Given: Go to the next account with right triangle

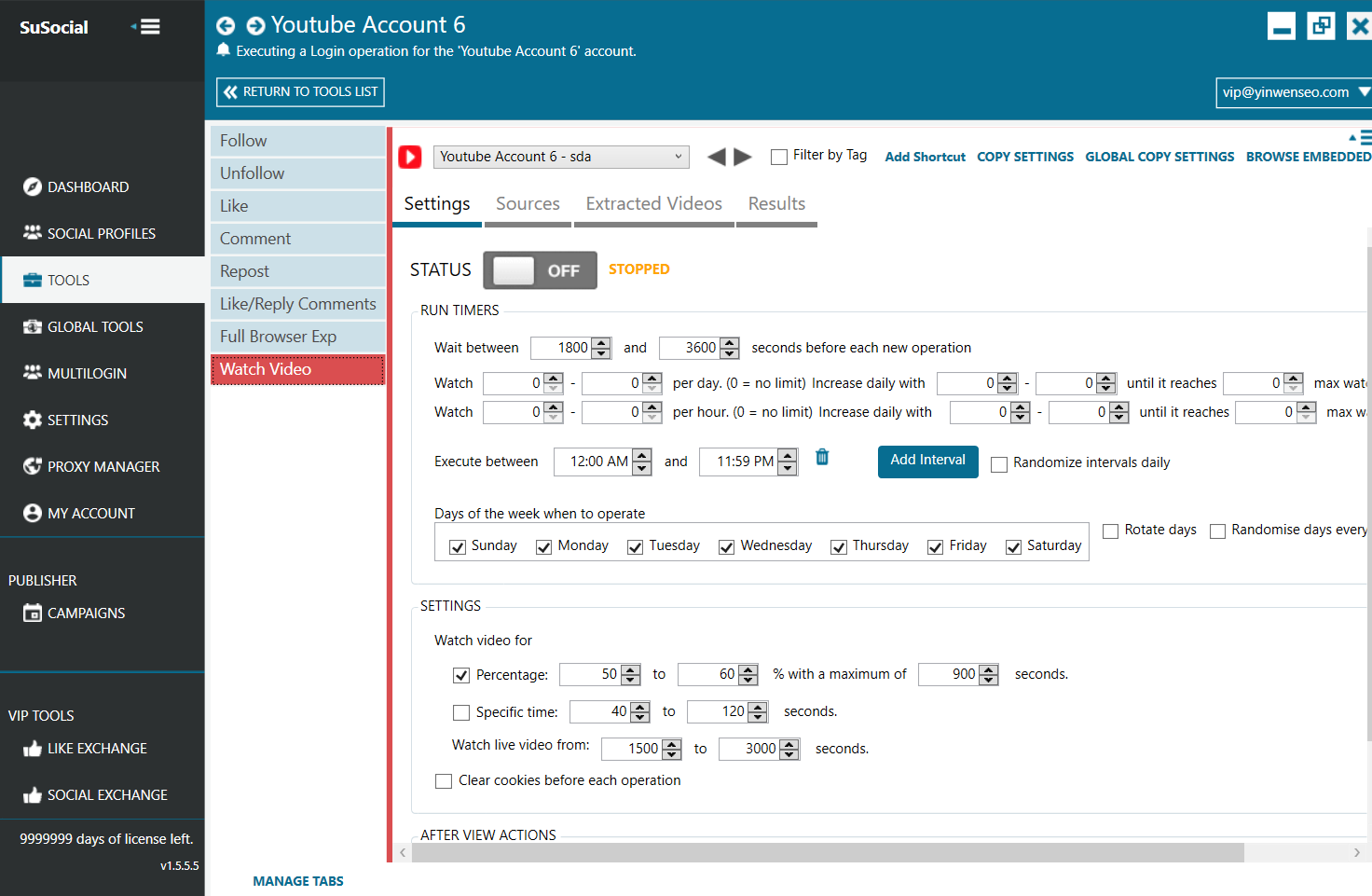Looking at the screenshot, I should [x=743, y=157].
